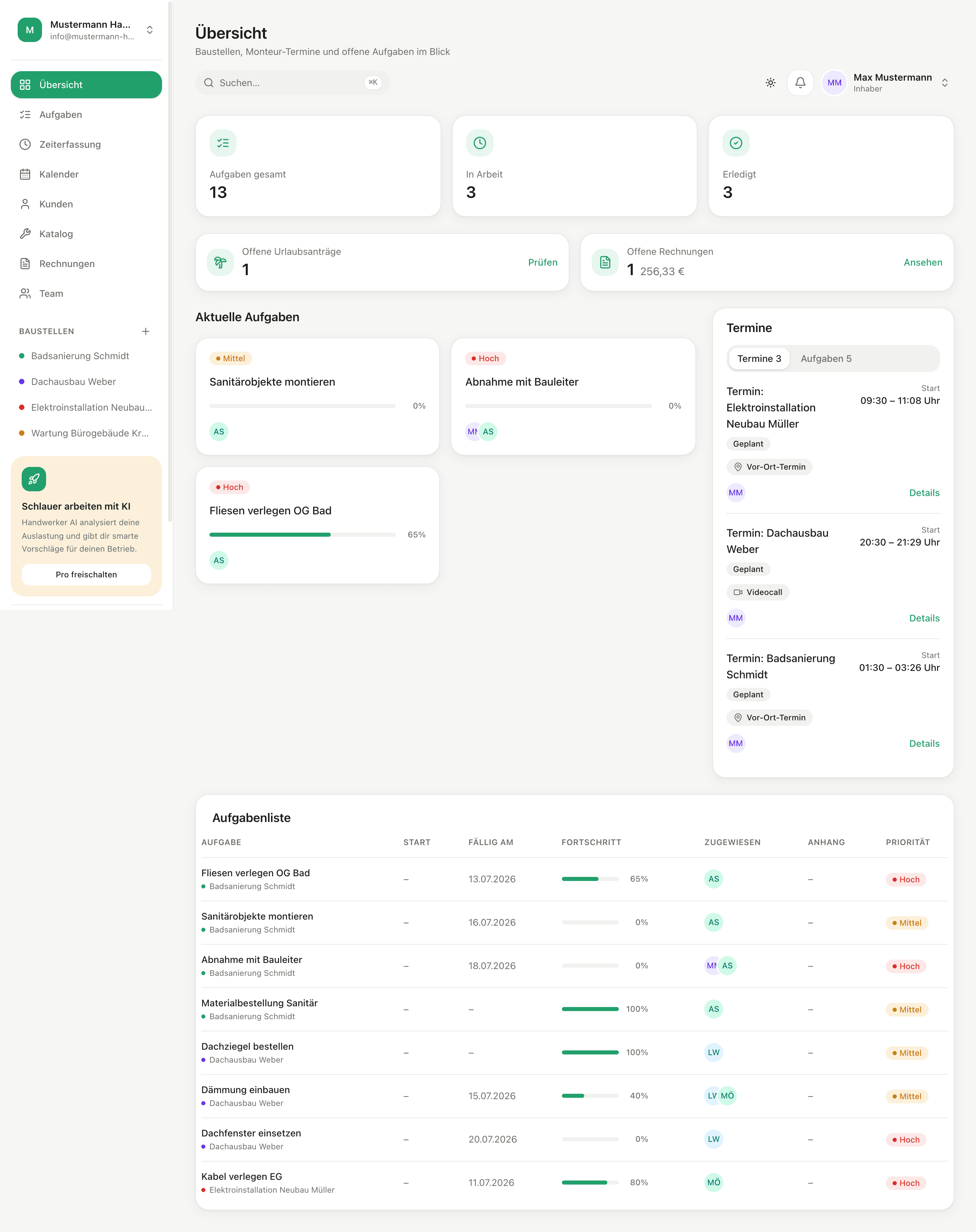
Task: Click Pro freischalten button
Action: [x=86, y=575]
